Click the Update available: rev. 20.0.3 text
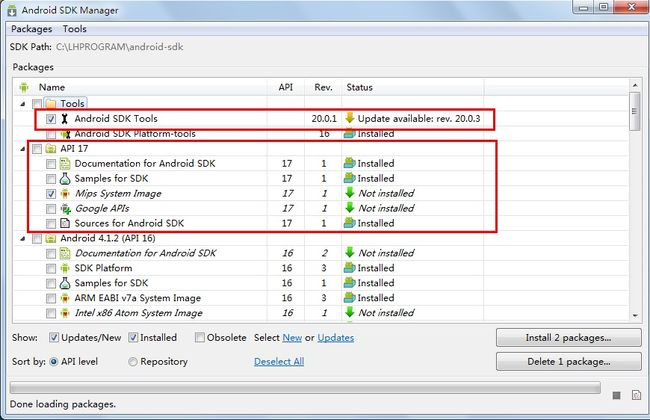The image size is (650, 420). tap(419, 119)
